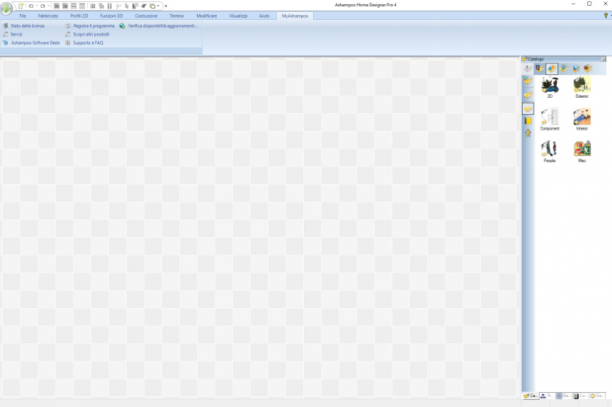Click the highlighted yellow folder sidebar icon
The image size is (612, 407).
[528, 108]
